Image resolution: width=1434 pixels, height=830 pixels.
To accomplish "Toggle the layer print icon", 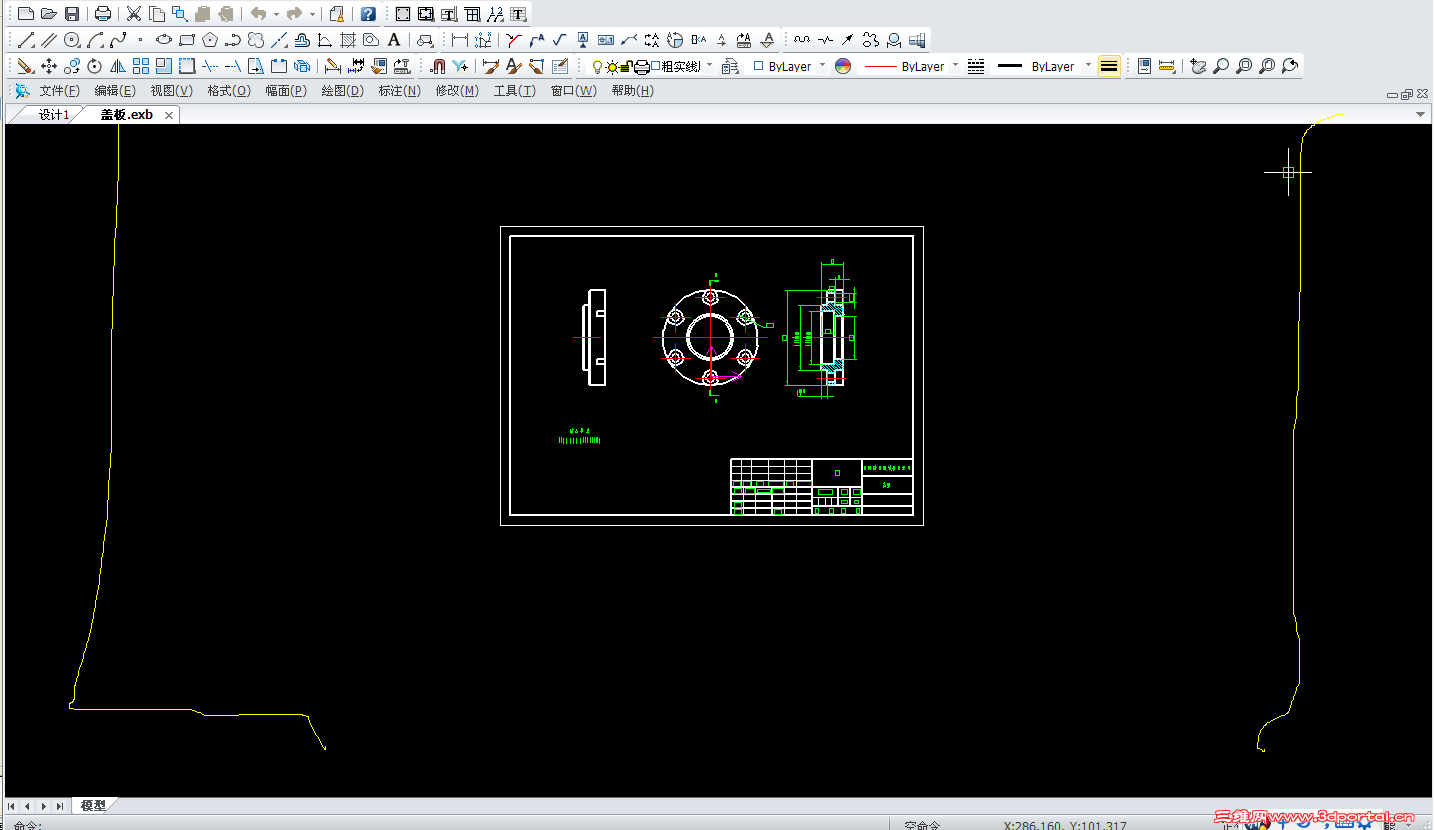I will [641, 67].
